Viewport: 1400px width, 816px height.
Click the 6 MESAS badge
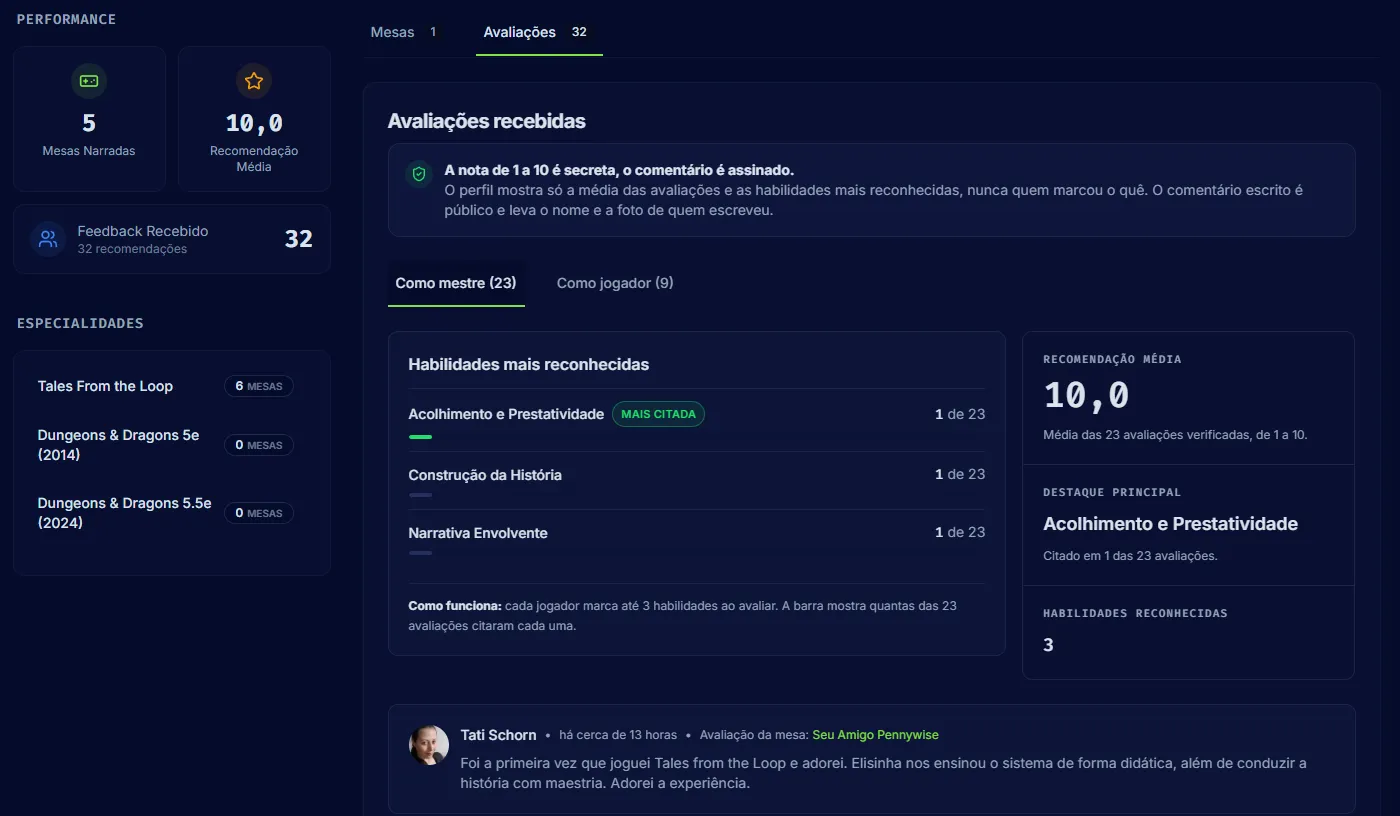[x=259, y=386]
